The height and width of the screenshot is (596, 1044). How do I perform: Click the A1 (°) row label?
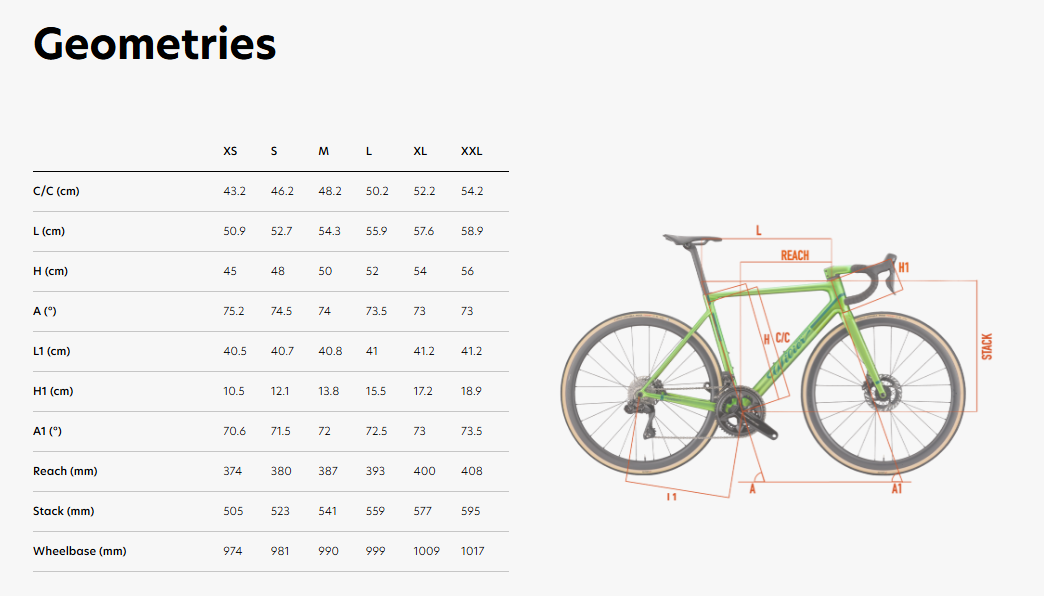48,431
